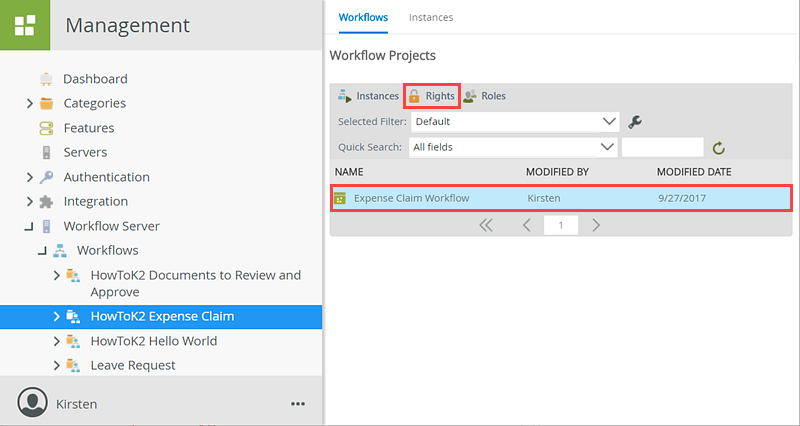The image size is (800, 426).
Task: Click the wrench filter configuration icon
Action: point(635,122)
